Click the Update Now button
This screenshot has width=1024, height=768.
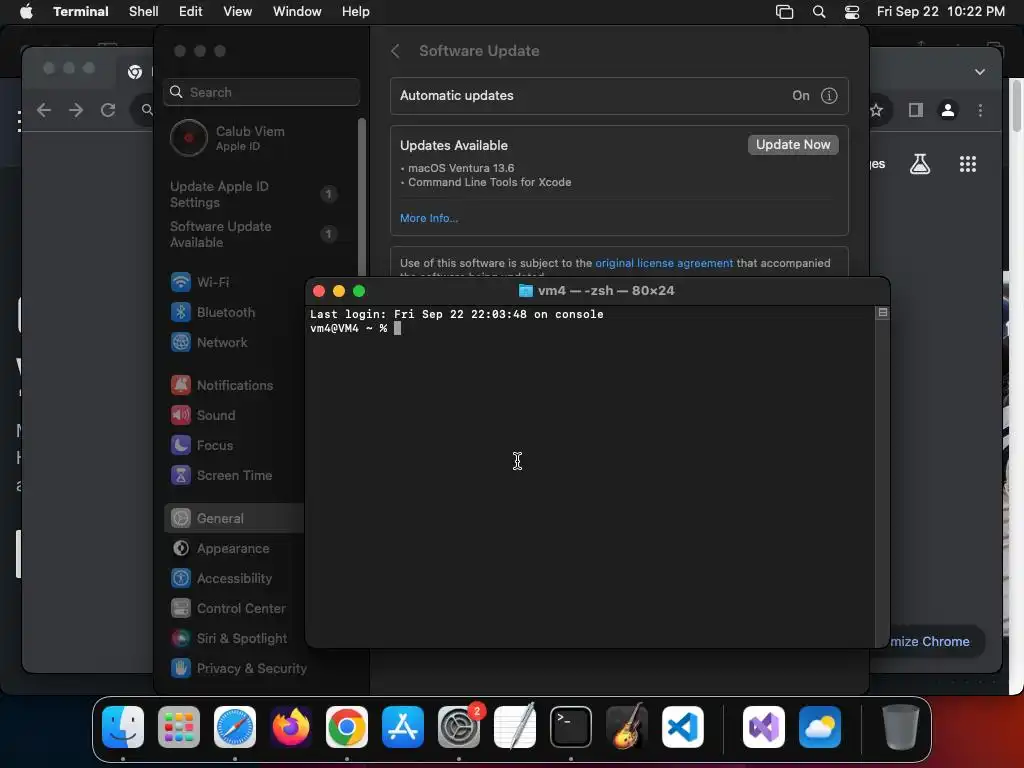pyautogui.click(x=793, y=144)
